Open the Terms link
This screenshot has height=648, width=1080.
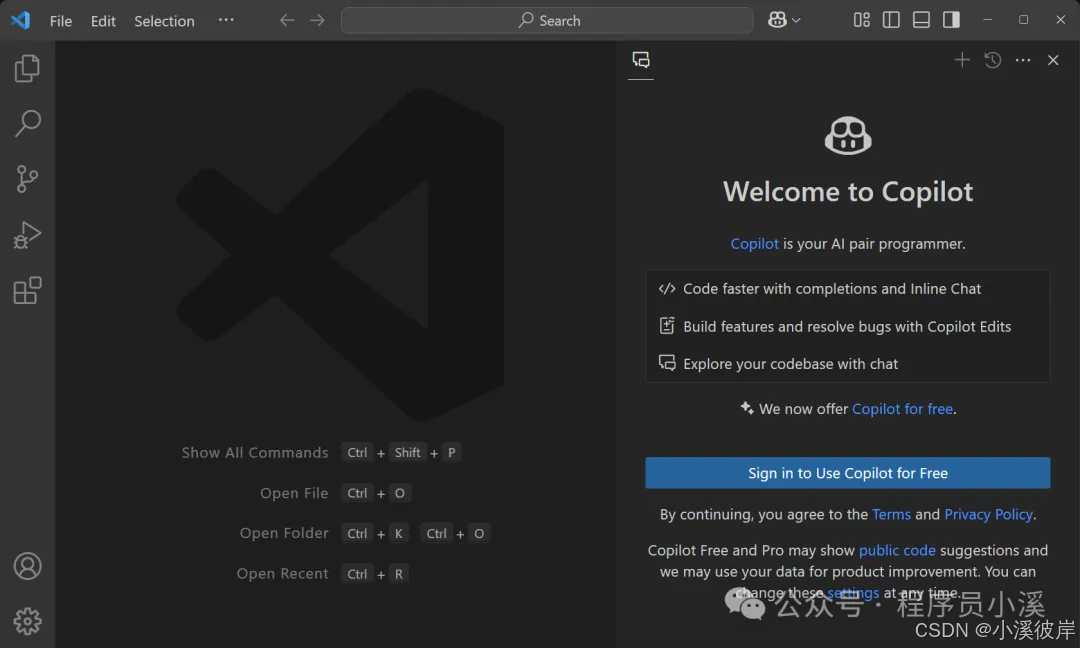[x=891, y=514]
